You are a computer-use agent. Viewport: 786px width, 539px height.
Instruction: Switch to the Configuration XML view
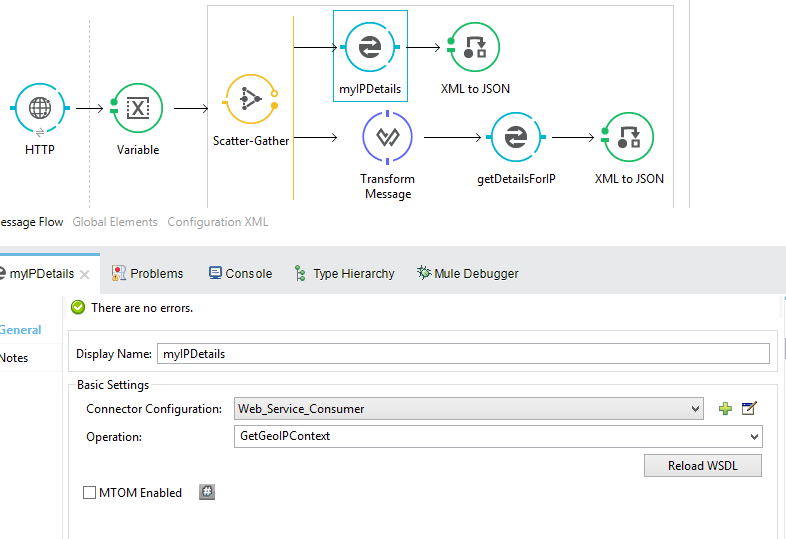coord(217,222)
